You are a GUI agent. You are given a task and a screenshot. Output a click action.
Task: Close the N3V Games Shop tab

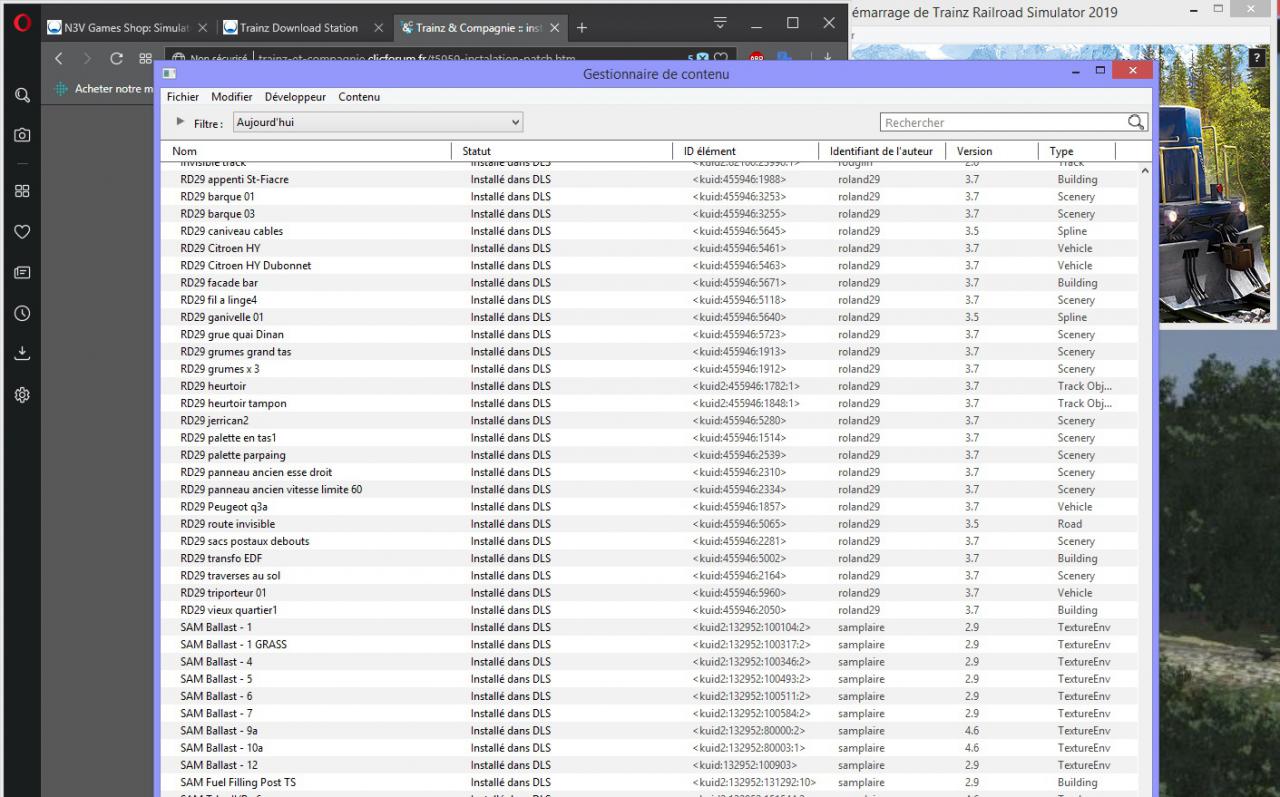203,28
